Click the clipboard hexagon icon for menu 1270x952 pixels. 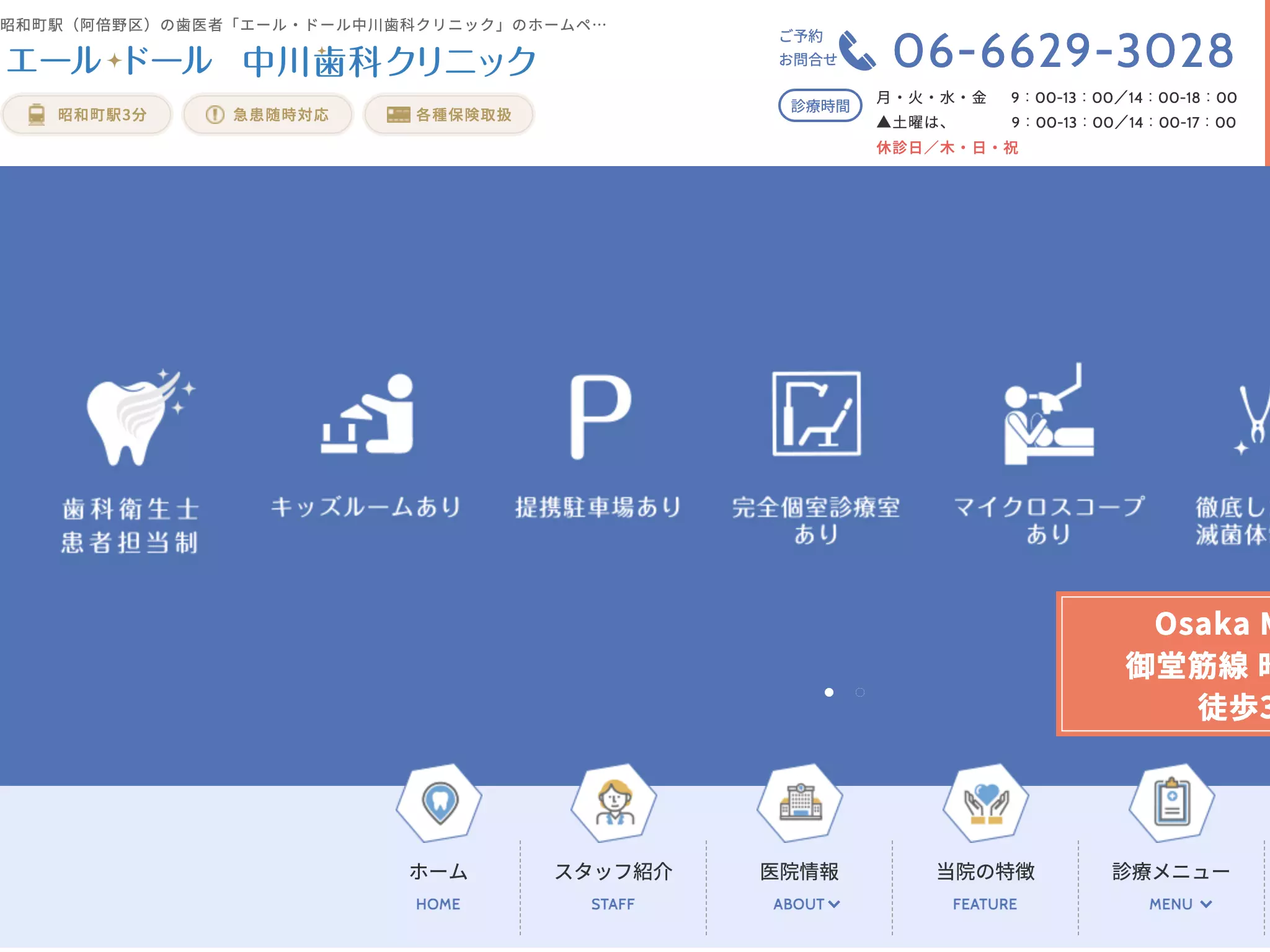click(1171, 803)
